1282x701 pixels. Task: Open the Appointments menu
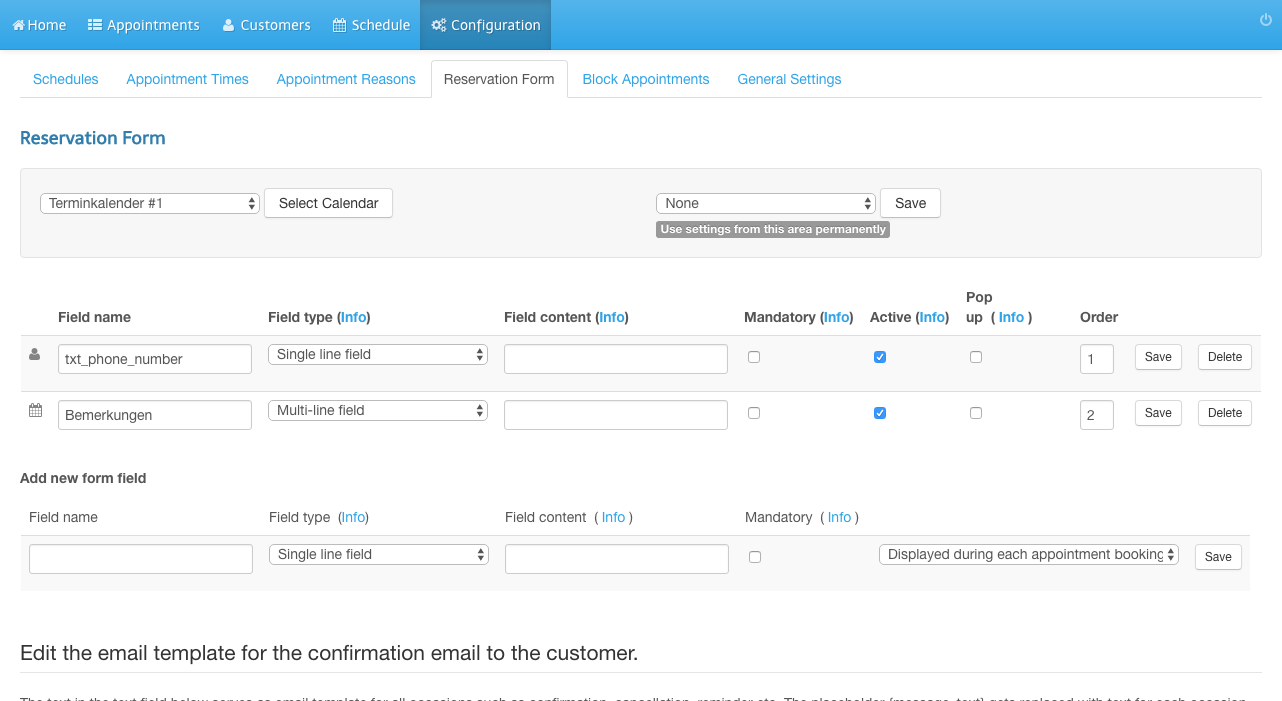point(144,25)
